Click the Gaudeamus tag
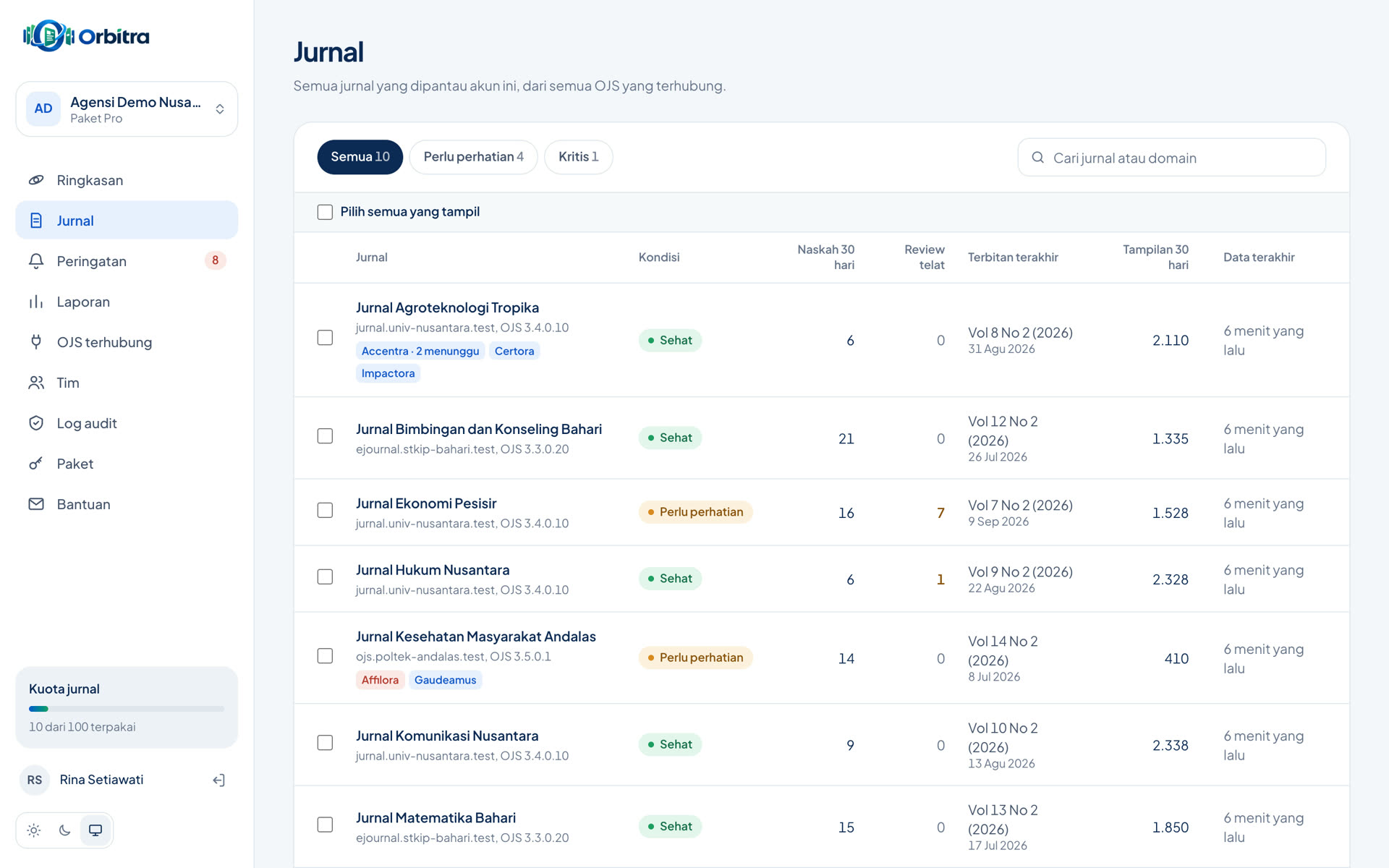 (x=445, y=680)
